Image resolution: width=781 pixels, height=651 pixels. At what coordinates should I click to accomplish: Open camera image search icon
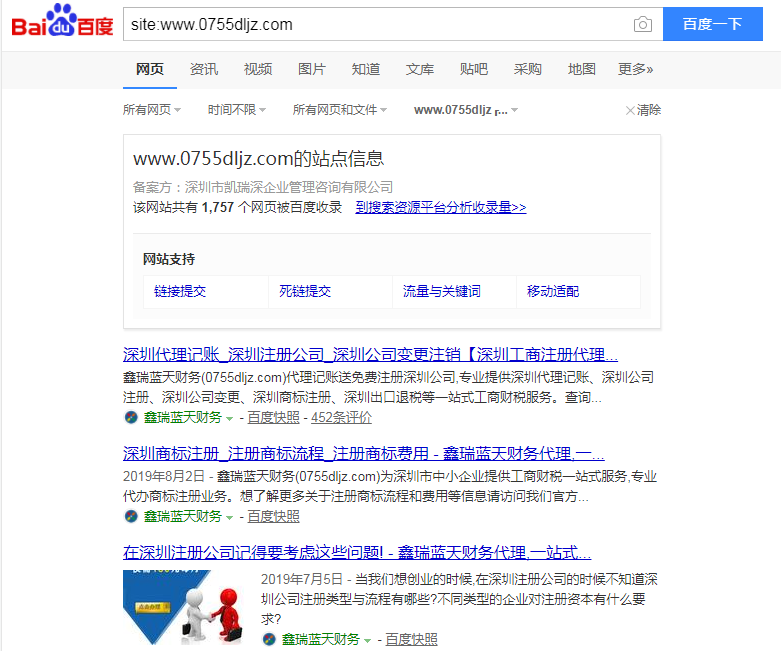(x=643, y=24)
